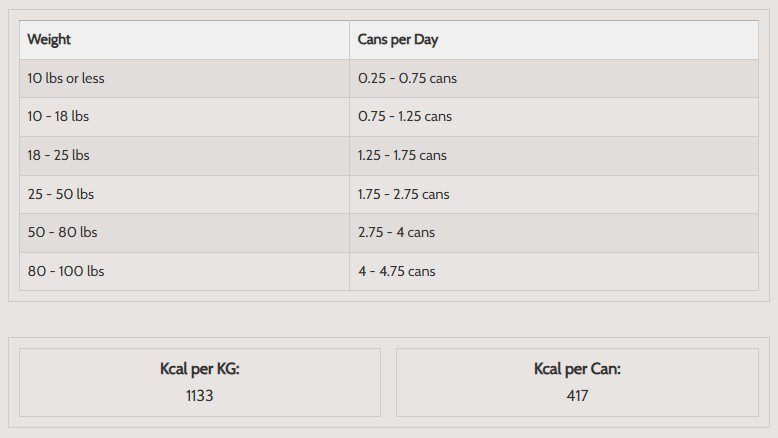Click the 1133 kcal value
778x438 pixels.
pos(200,395)
